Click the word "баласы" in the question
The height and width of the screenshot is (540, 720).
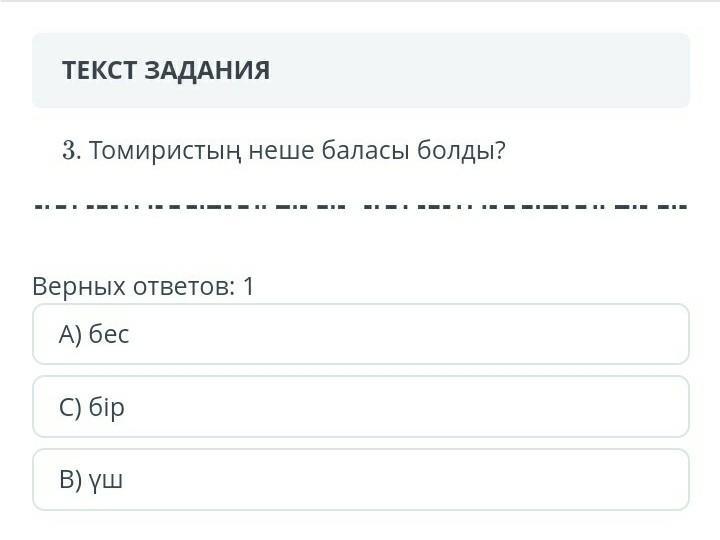tap(364, 151)
